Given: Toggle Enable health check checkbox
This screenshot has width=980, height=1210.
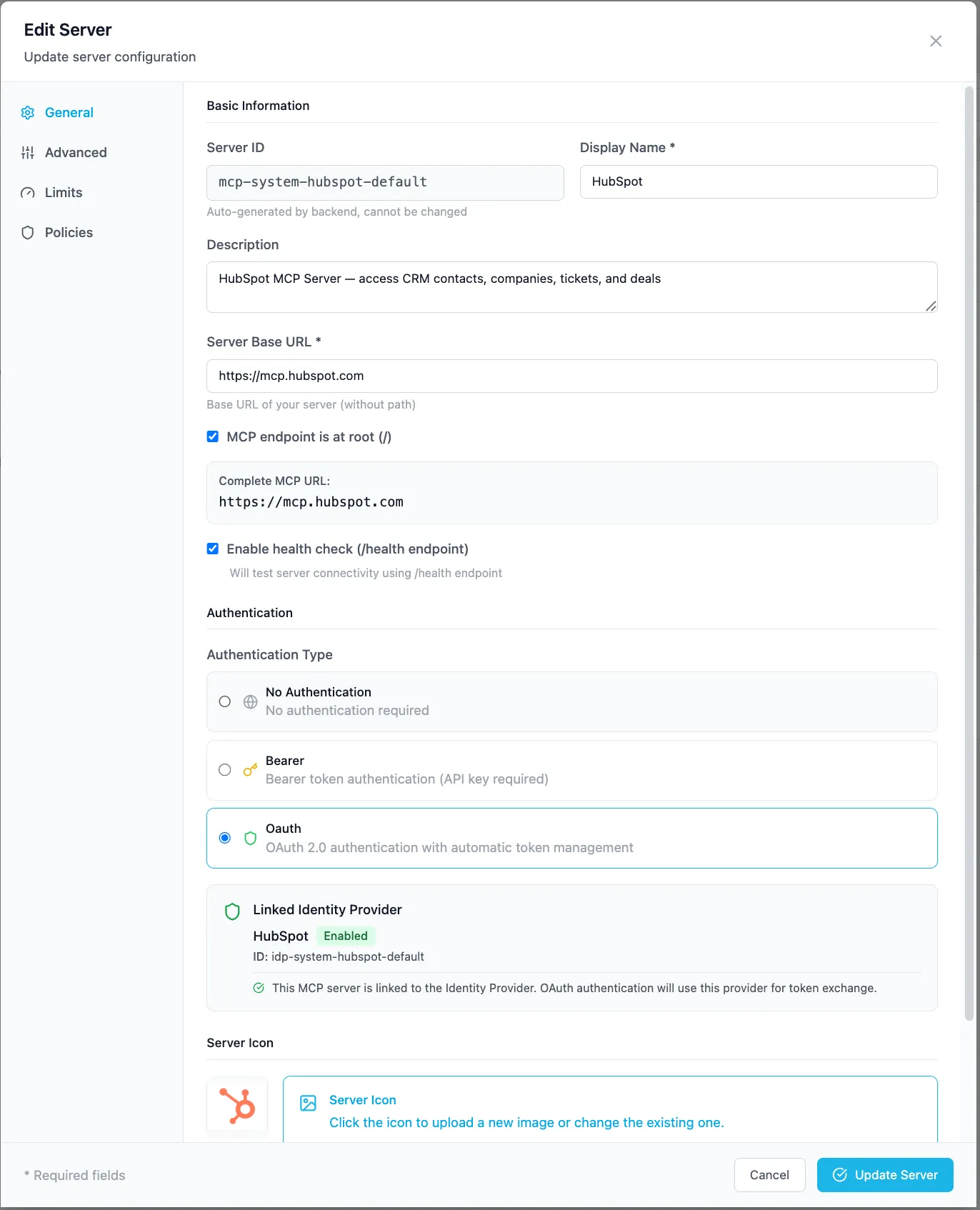Looking at the screenshot, I should pyautogui.click(x=213, y=549).
